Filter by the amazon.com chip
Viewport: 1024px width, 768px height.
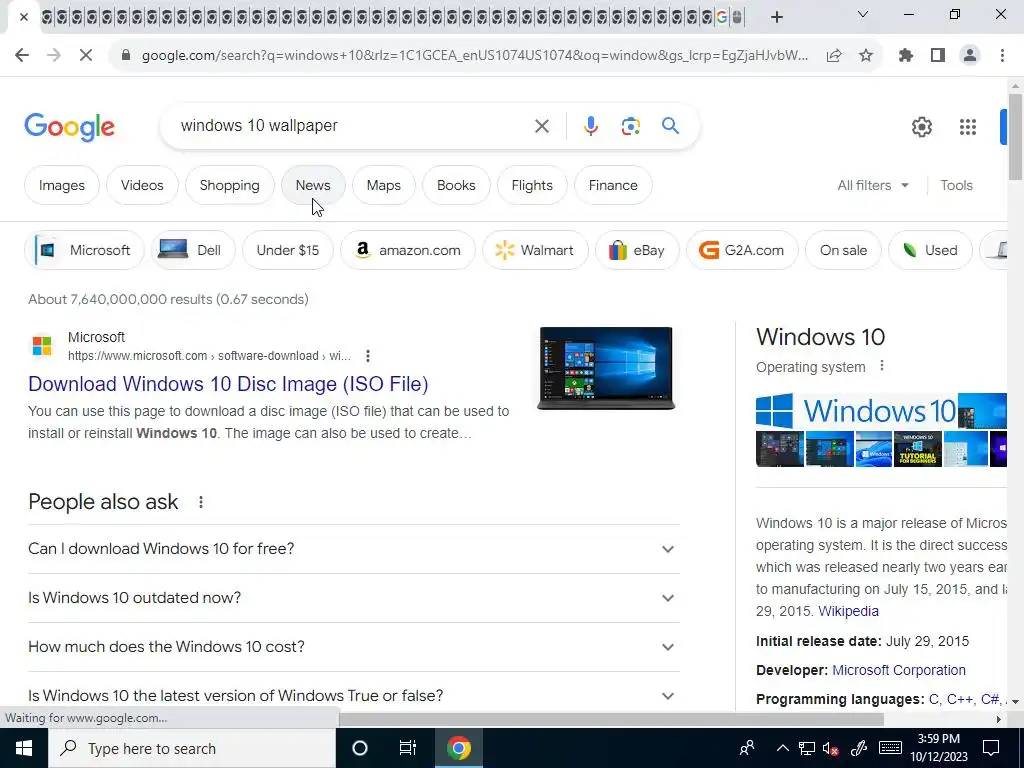coord(408,250)
